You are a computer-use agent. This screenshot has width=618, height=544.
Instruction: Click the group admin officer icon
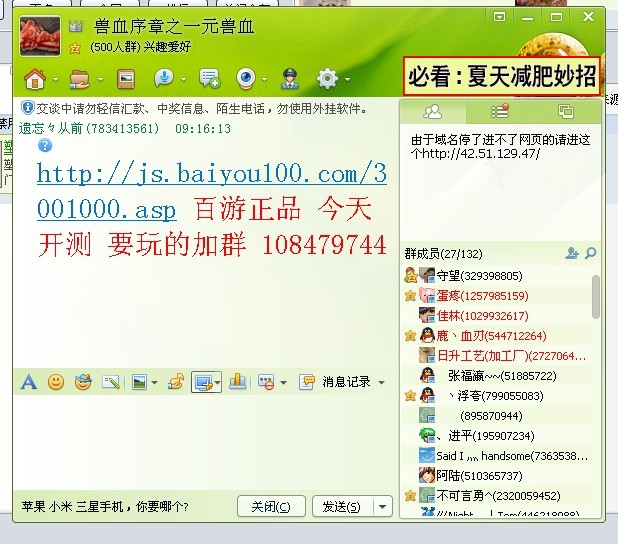(x=289, y=78)
